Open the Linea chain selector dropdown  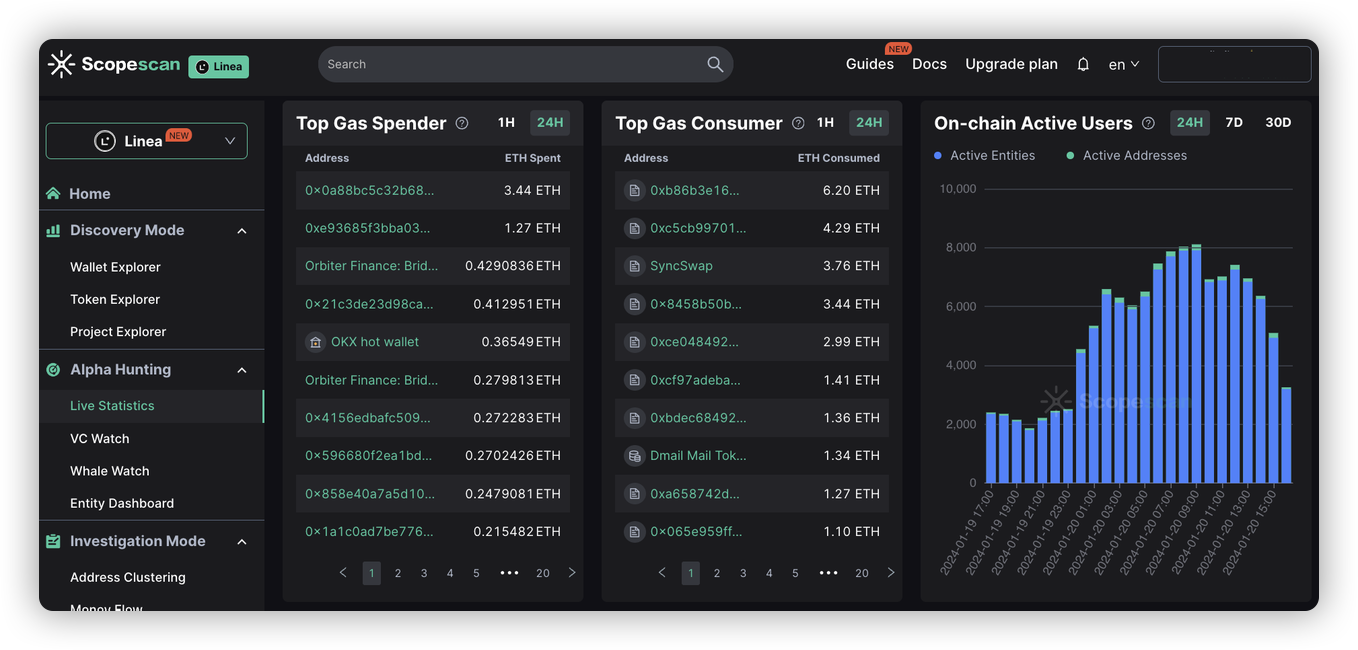pyautogui.click(x=146, y=141)
